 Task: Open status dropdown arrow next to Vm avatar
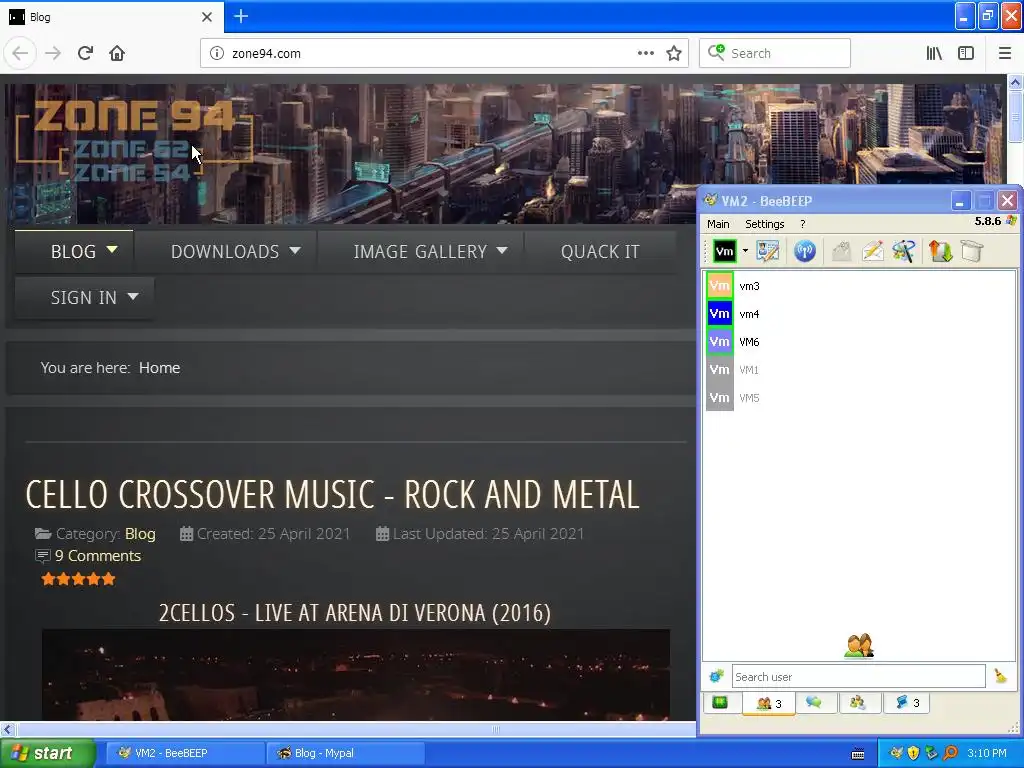coord(744,251)
